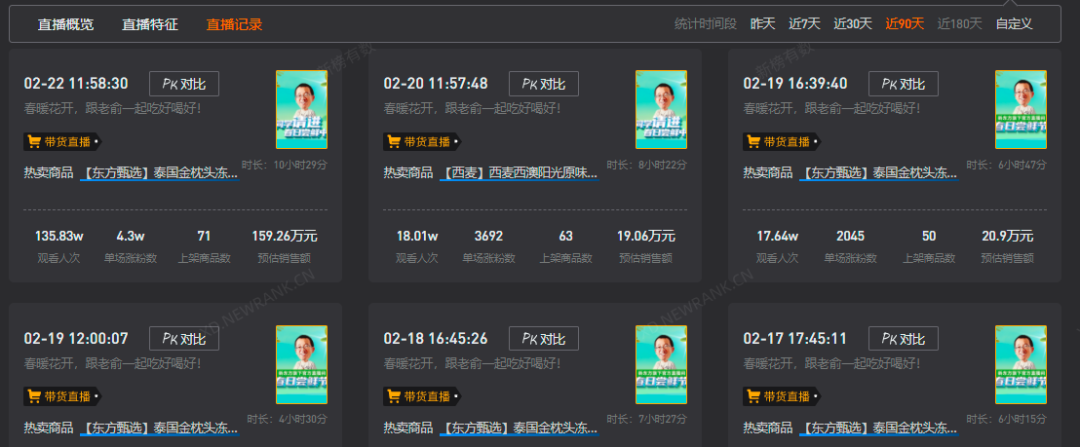Switch to the 直播特征 tab
This screenshot has height=447, width=1080.
point(150,24)
